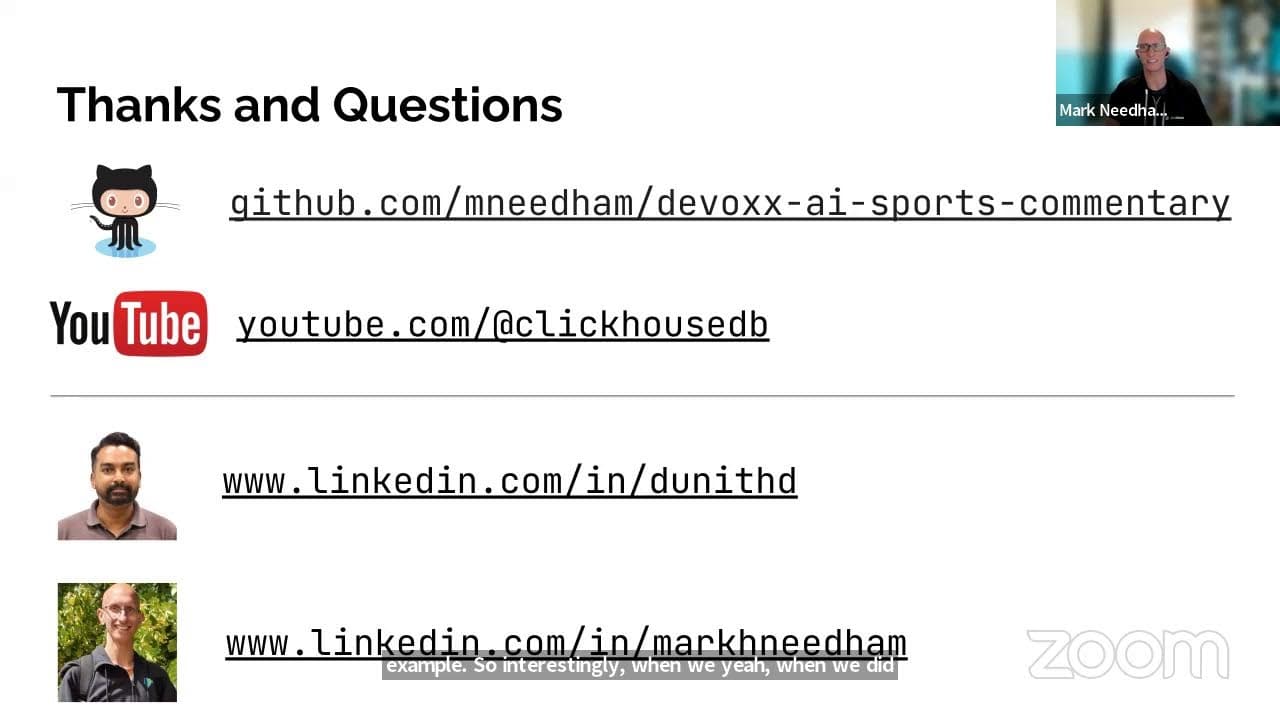Open the linkedin.com/in/dunithd link

[510, 481]
